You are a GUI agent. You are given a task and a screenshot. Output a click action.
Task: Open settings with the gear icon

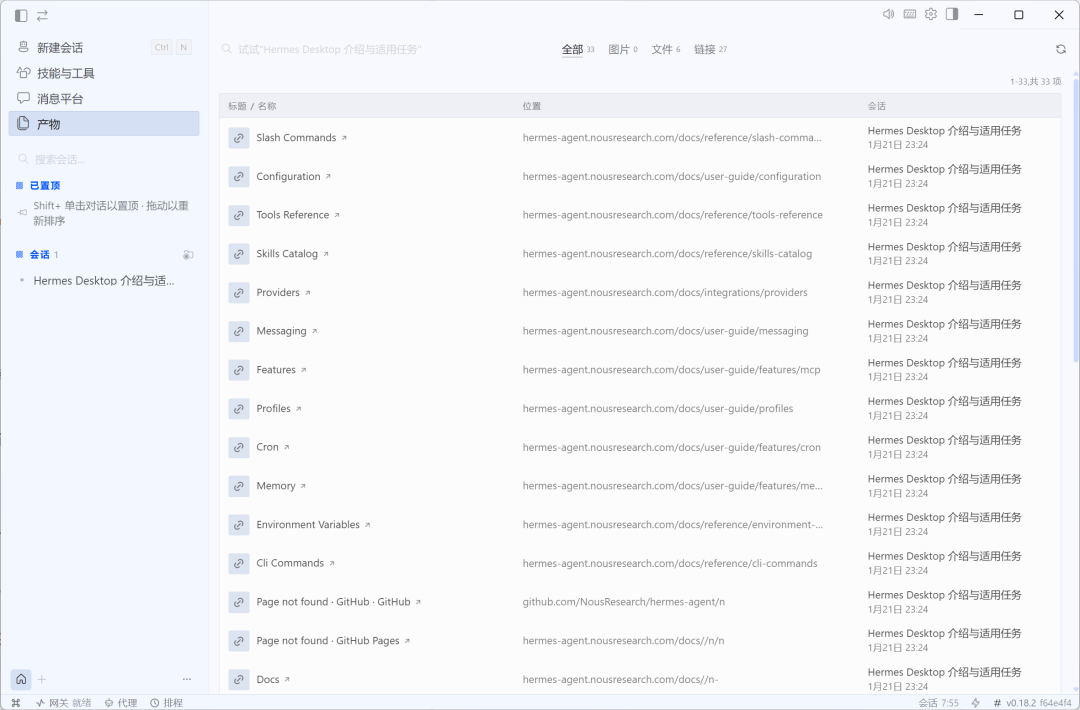[x=931, y=14]
